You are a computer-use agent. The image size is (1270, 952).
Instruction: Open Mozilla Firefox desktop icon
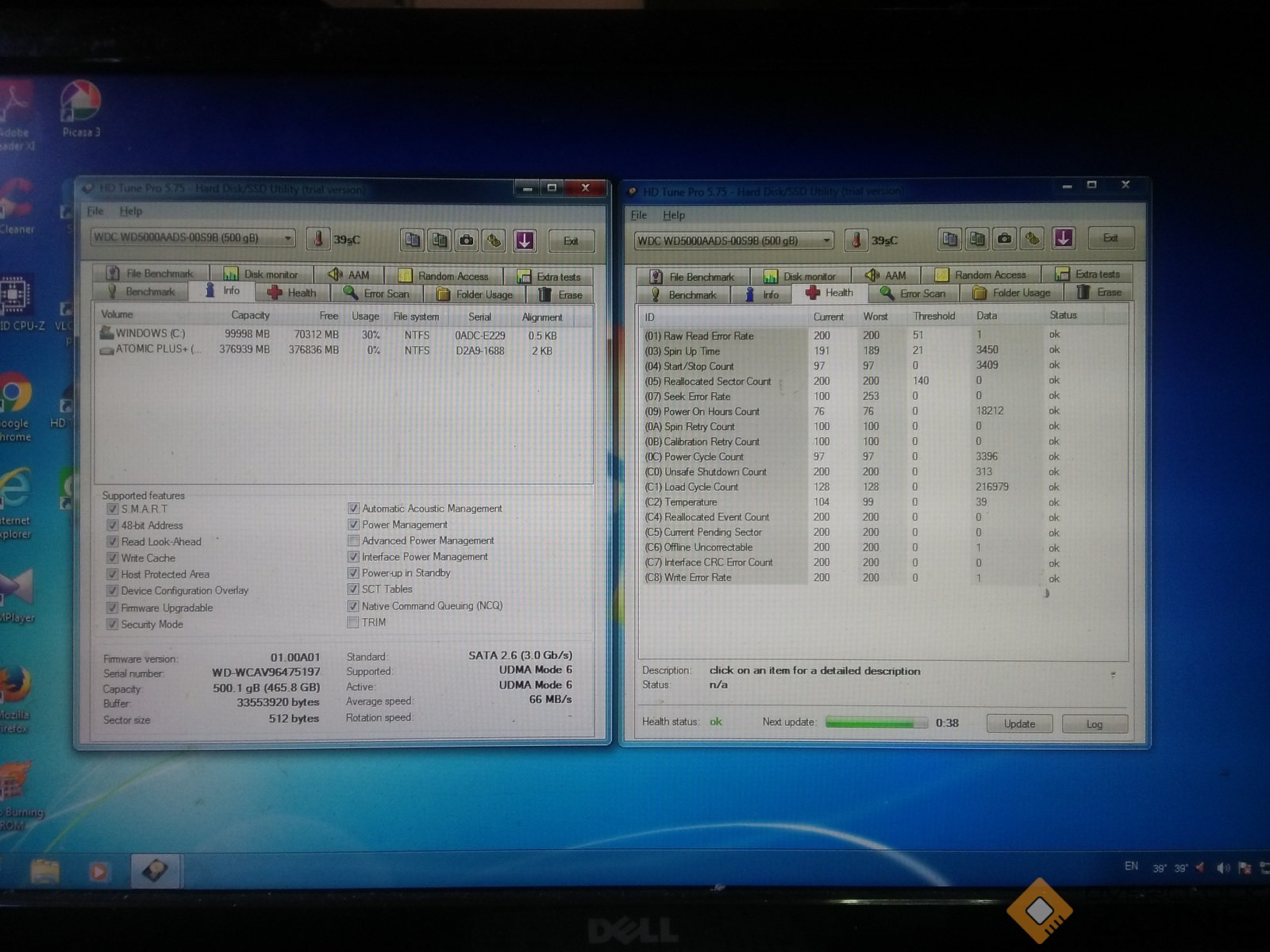(x=14, y=698)
